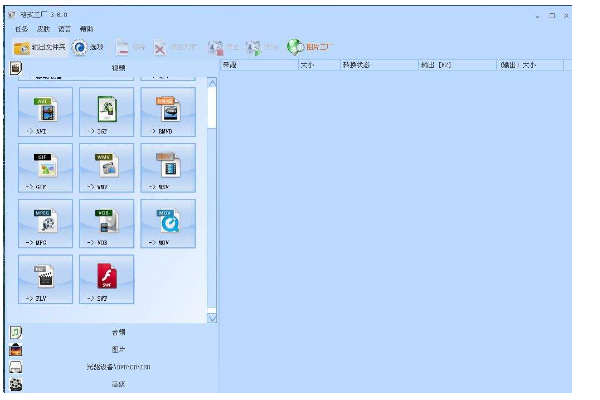Click the FLV conversion icon

[x=45, y=279]
